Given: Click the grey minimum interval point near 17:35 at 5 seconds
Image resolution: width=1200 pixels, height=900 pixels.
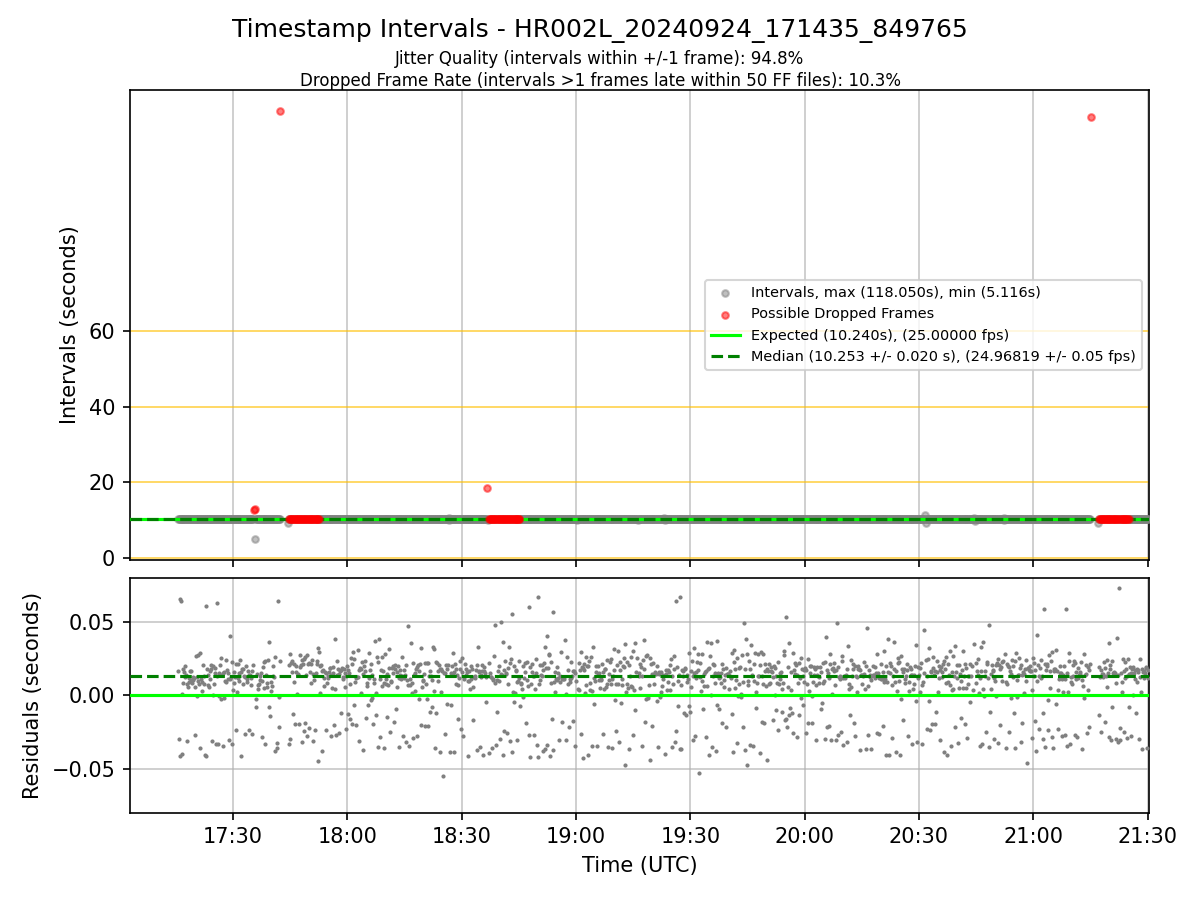Looking at the screenshot, I should (255, 539).
